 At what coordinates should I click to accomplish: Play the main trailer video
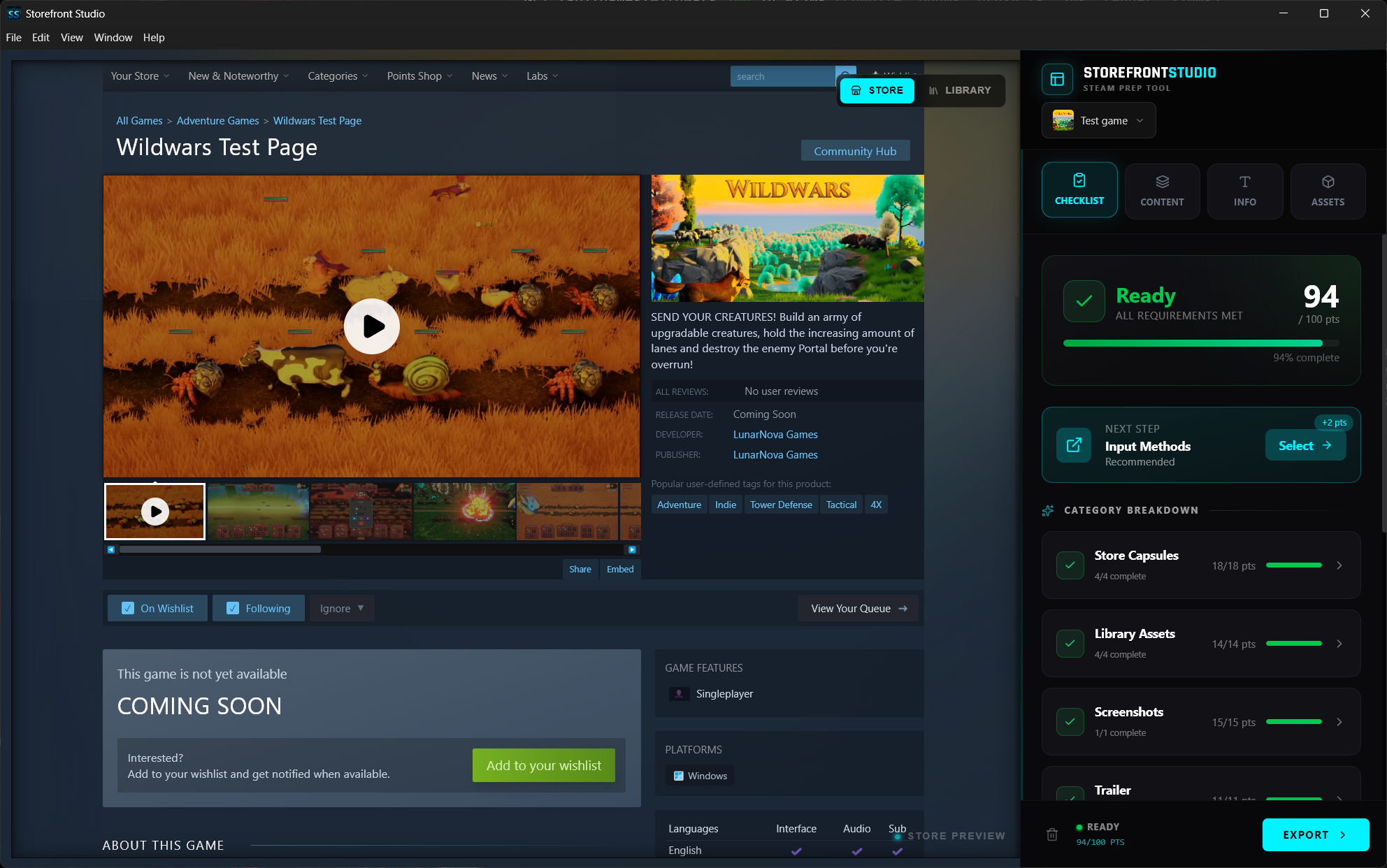371,326
